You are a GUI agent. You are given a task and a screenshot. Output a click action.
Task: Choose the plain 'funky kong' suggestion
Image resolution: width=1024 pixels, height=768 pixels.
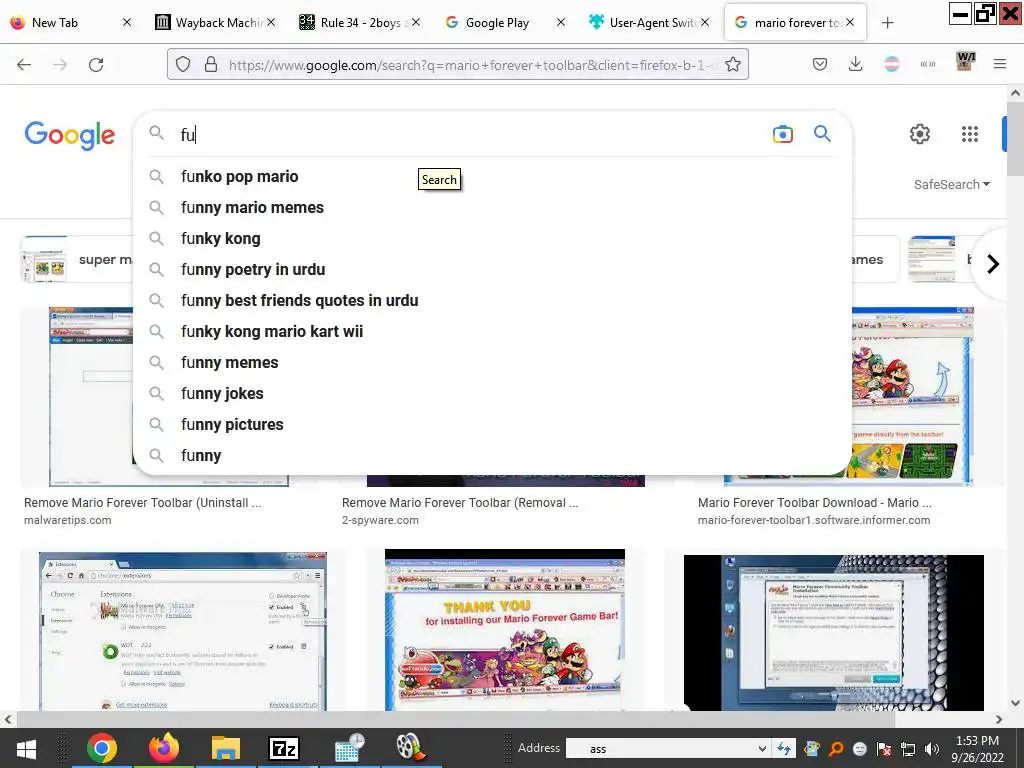click(x=492, y=238)
